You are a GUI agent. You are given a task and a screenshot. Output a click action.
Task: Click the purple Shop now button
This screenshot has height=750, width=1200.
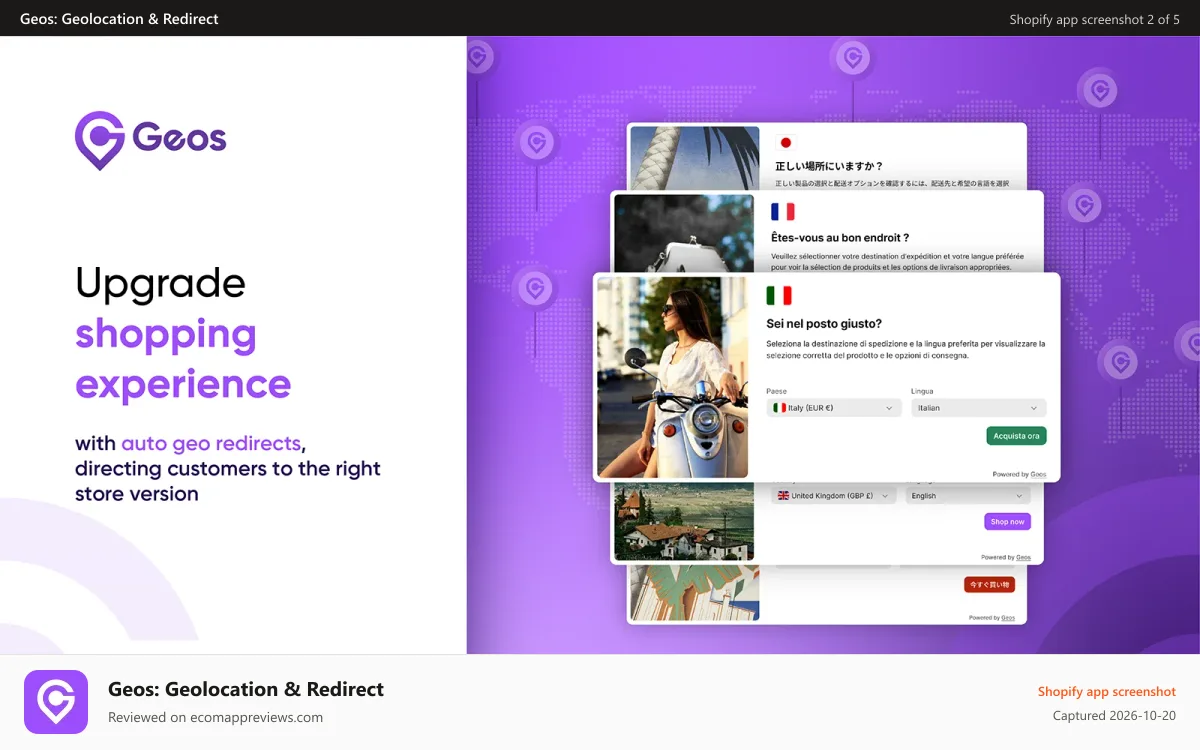click(x=1007, y=522)
